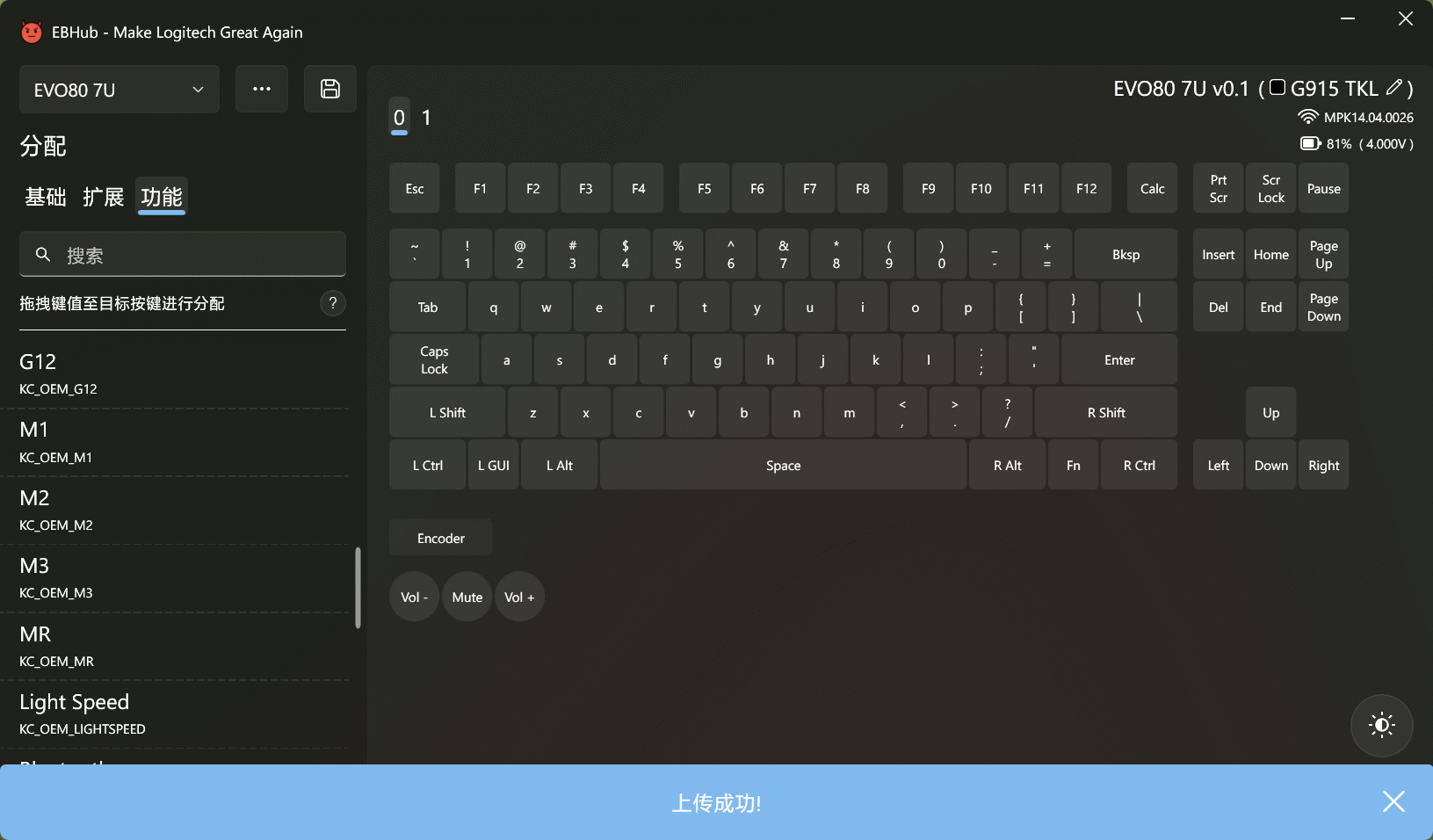1433x840 pixels.
Task: Toggle the brightness theme button
Action: click(x=1381, y=725)
